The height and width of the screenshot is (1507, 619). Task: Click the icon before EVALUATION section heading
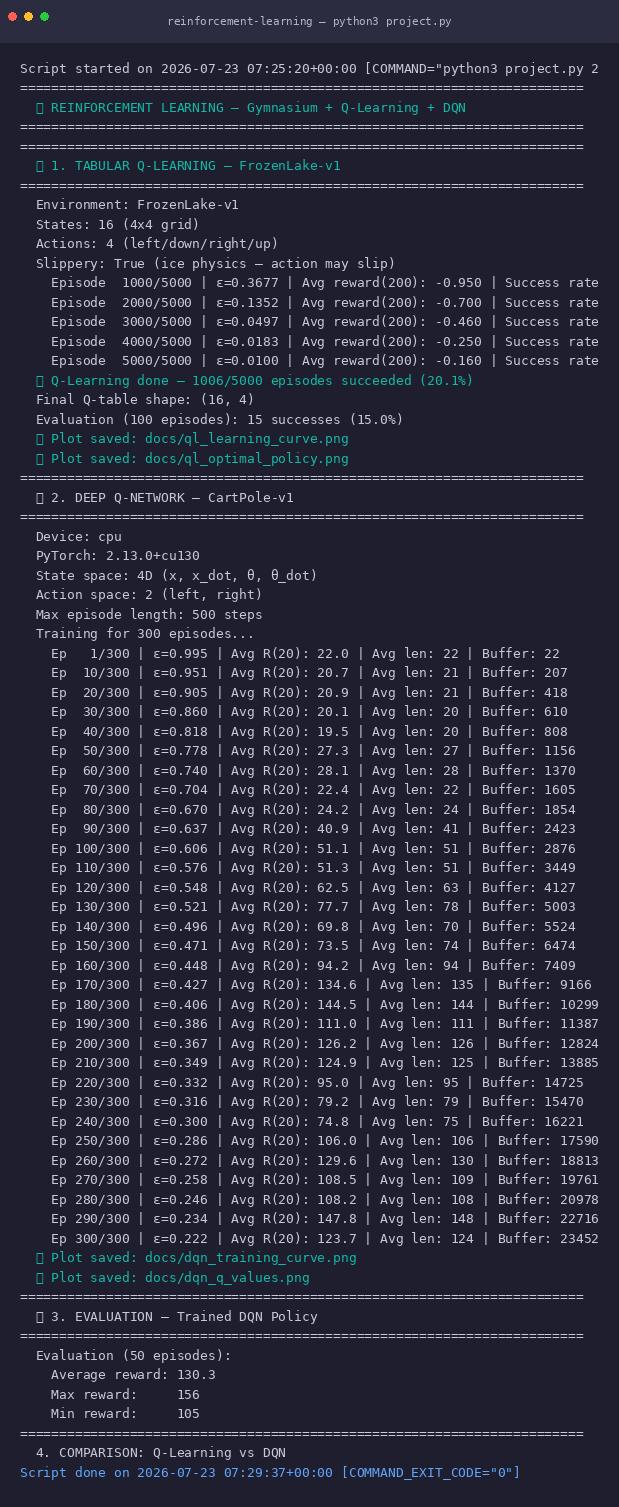[x=40, y=1317]
